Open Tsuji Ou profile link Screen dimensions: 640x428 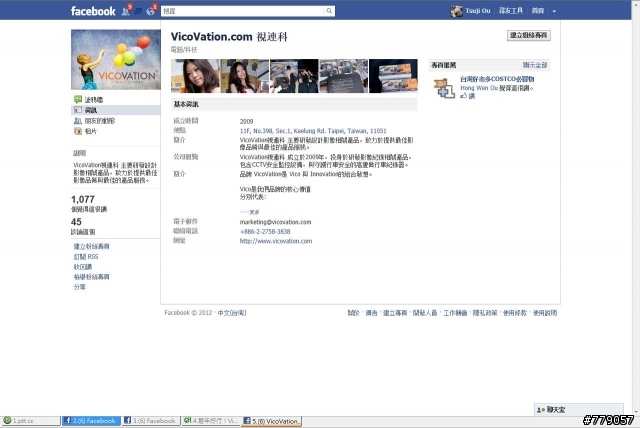[x=478, y=11]
